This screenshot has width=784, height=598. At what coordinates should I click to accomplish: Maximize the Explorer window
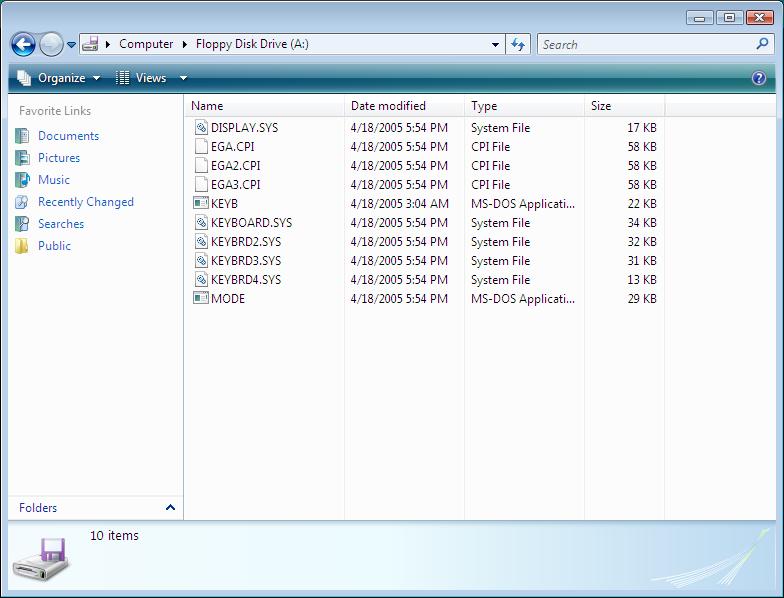click(x=729, y=18)
